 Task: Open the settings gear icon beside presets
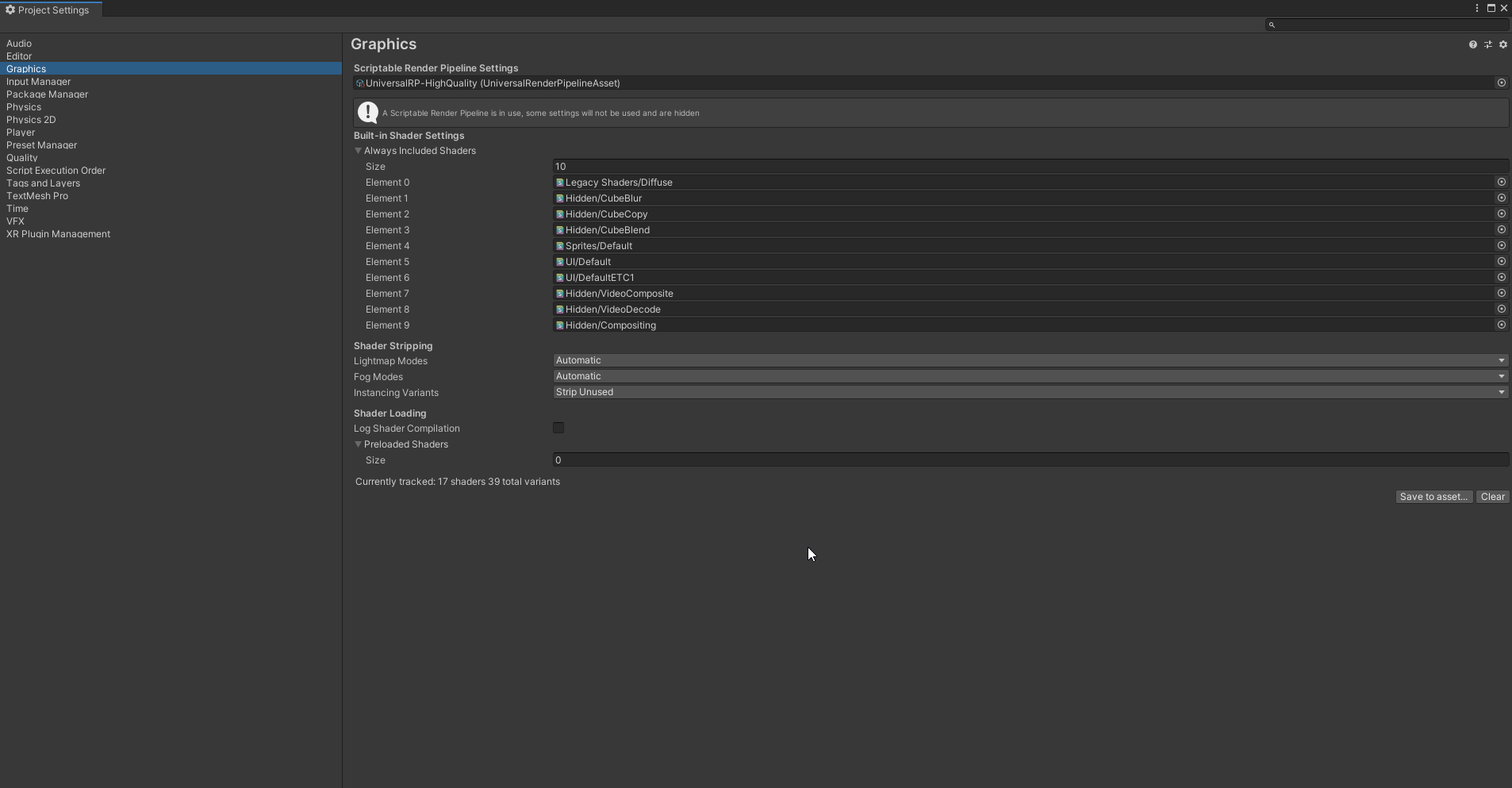(x=1502, y=44)
